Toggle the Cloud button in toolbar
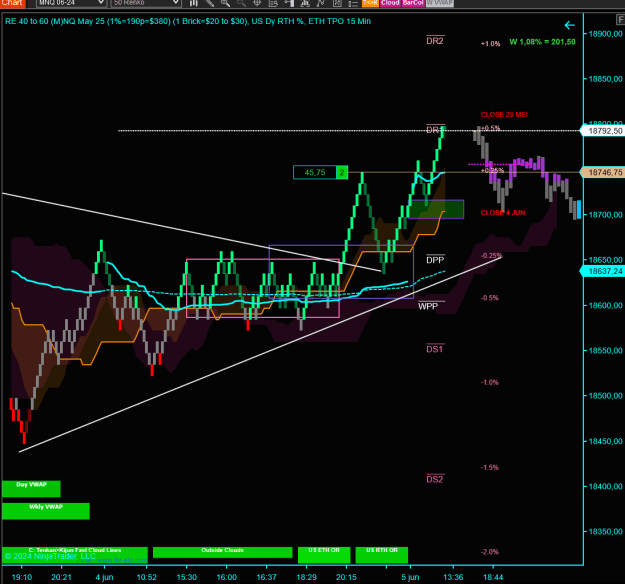 (390, 3)
